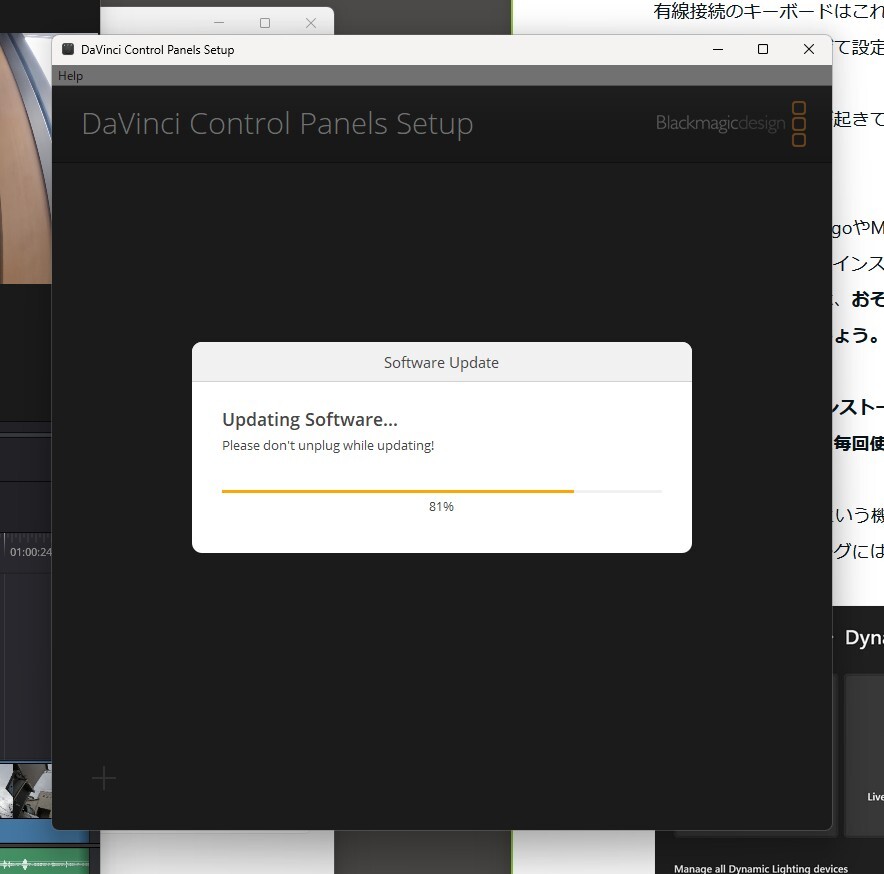Click the add panel plus icon

(x=104, y=778)
